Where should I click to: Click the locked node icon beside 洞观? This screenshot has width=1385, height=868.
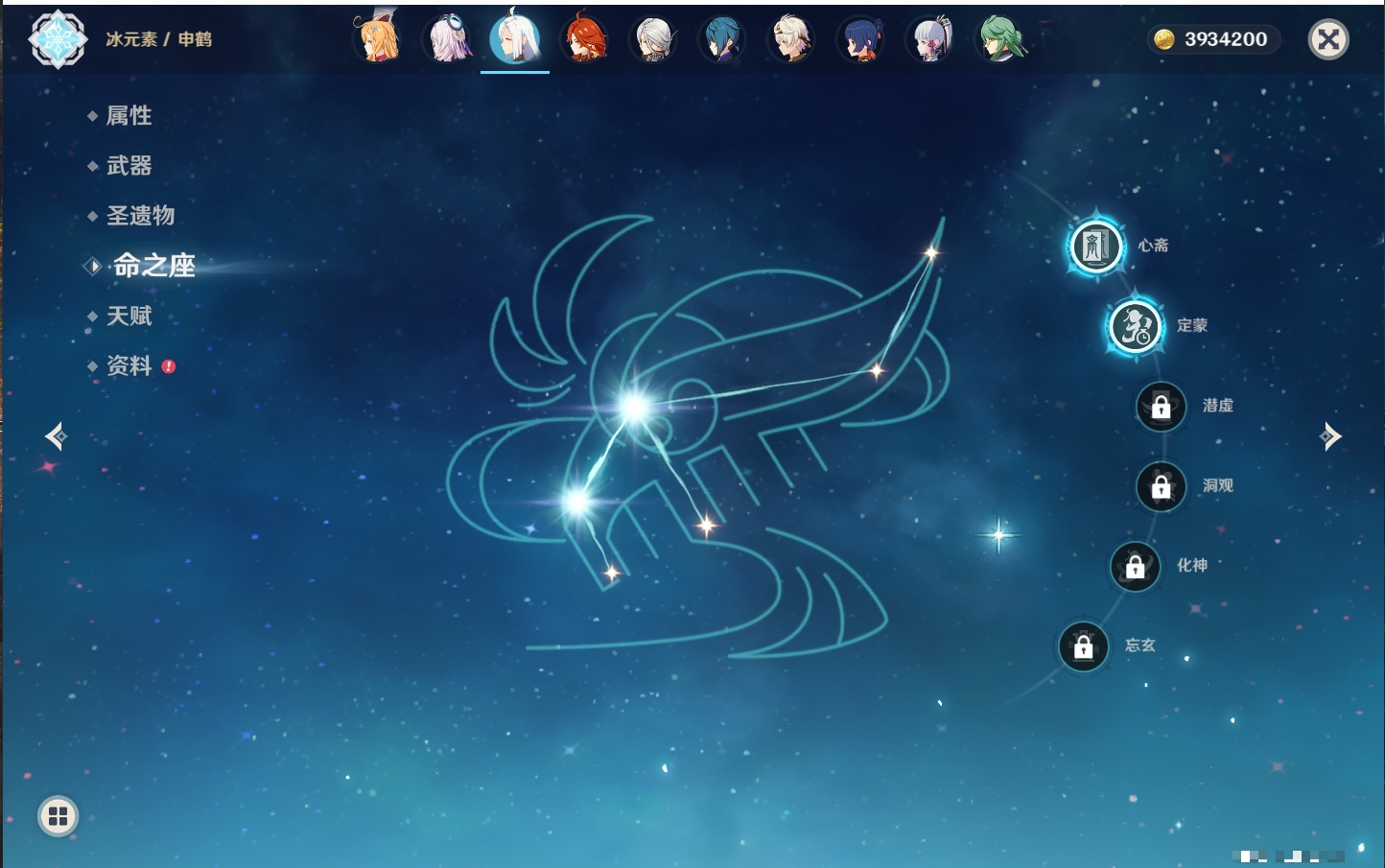point(1161,486)
